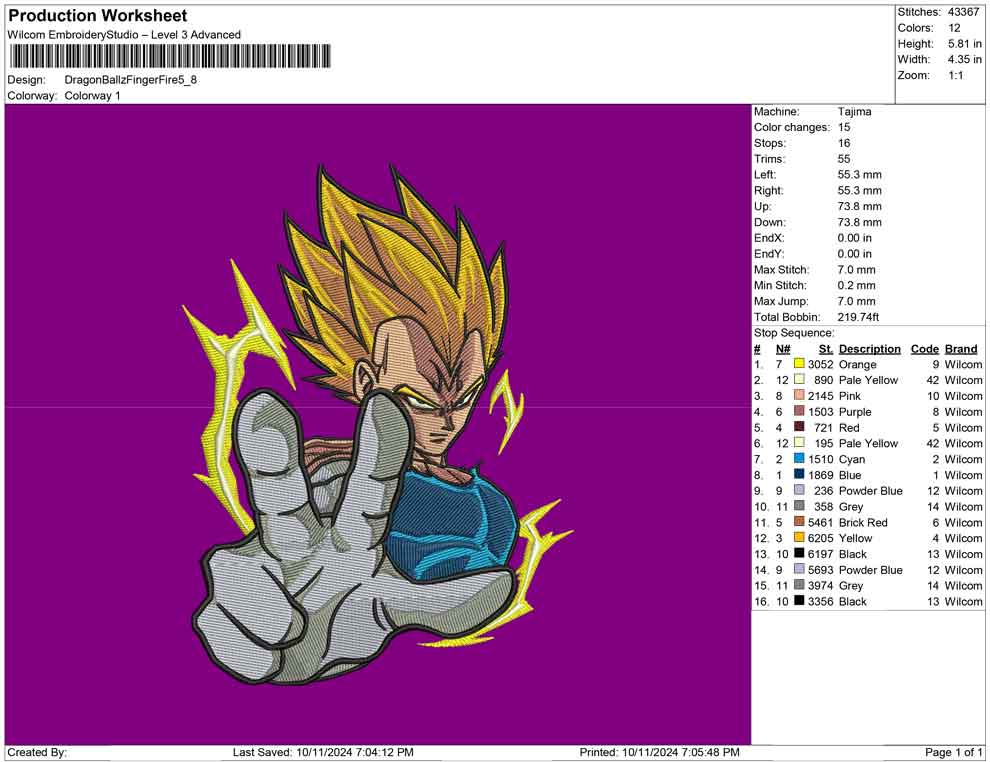The image size is (990, 762).
Task: Click the Code column header
Action: (x=924, y=349)
